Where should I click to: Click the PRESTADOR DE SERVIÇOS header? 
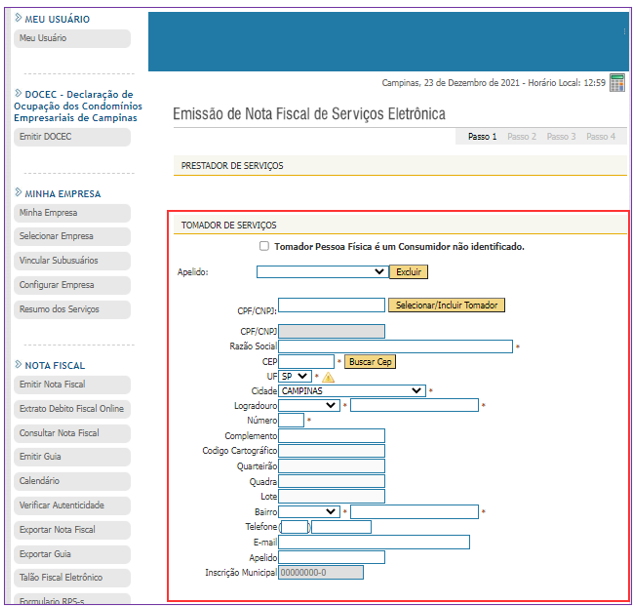pyautogui.click(x=232, y=166)
